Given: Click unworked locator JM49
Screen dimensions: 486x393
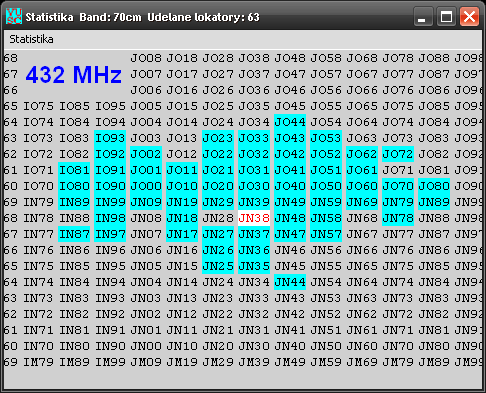Looking at the screenshot, I should tap(290, 362).
